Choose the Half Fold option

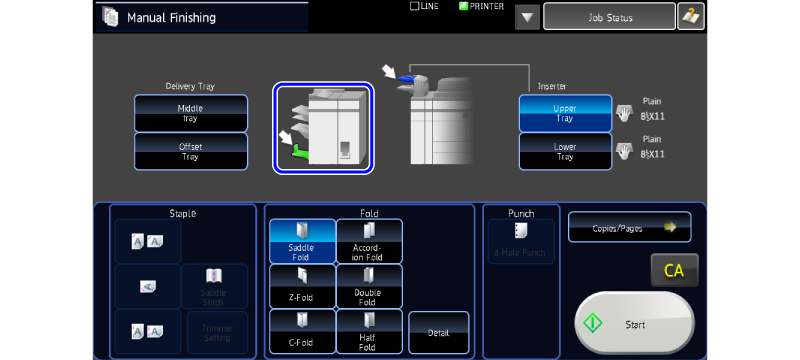click(369, 331)
